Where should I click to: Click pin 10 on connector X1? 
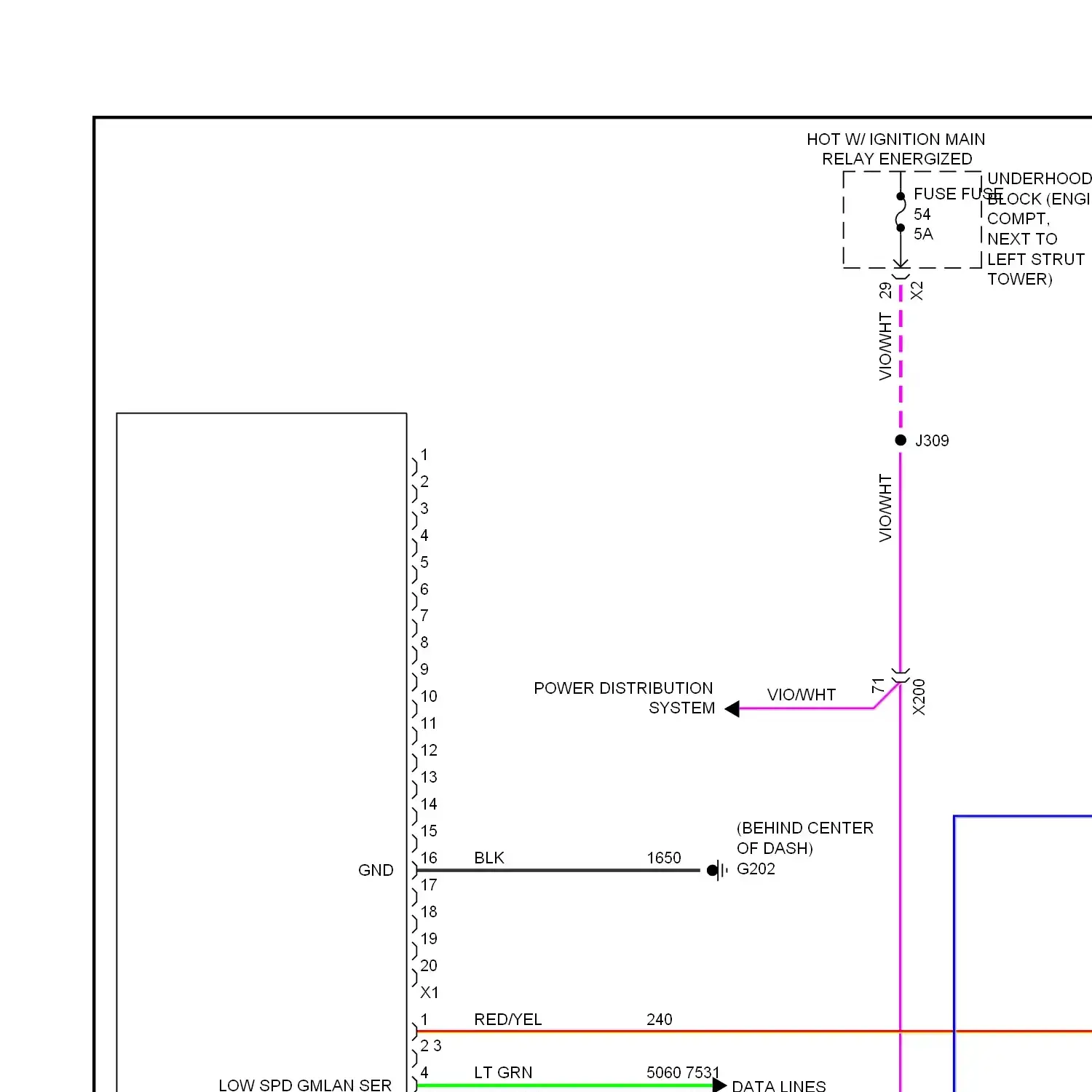[429, 696]
